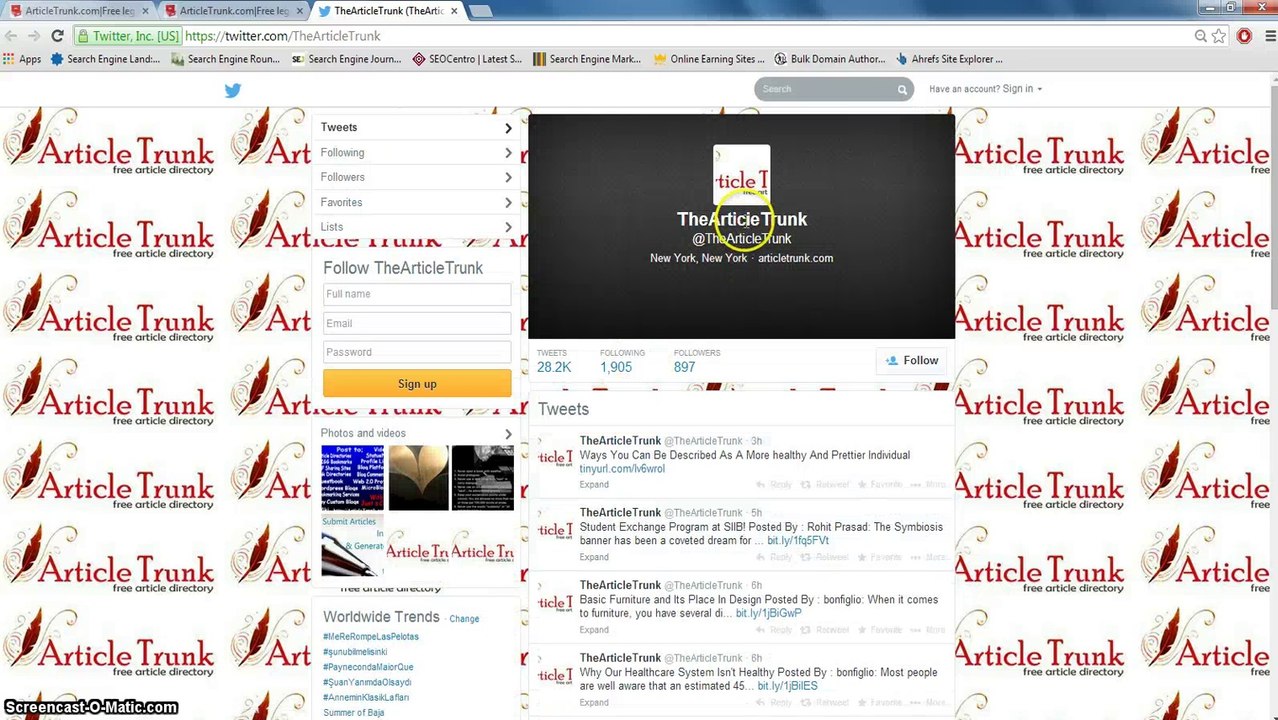
Task: Click Change next to Worldwide Trends
Action: (464, 619)
